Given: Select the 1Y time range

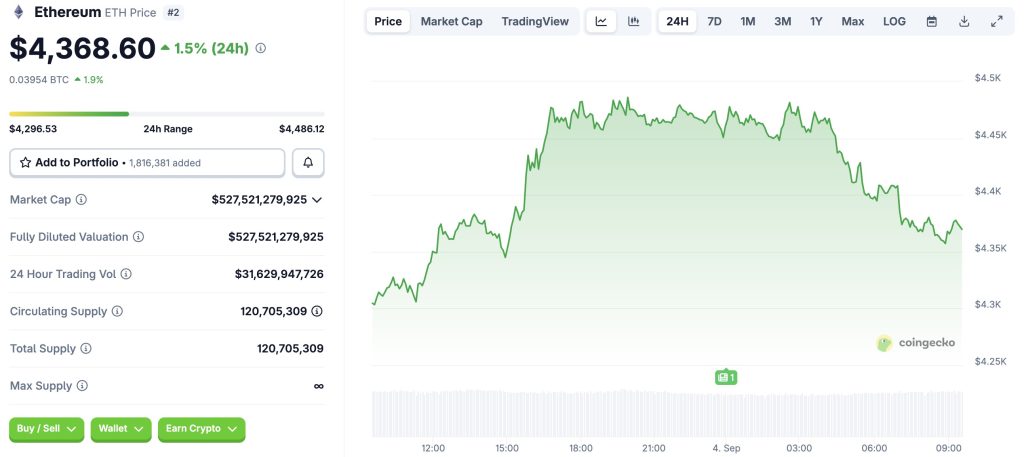Looking at the screenshot, I should pos(816,21).
